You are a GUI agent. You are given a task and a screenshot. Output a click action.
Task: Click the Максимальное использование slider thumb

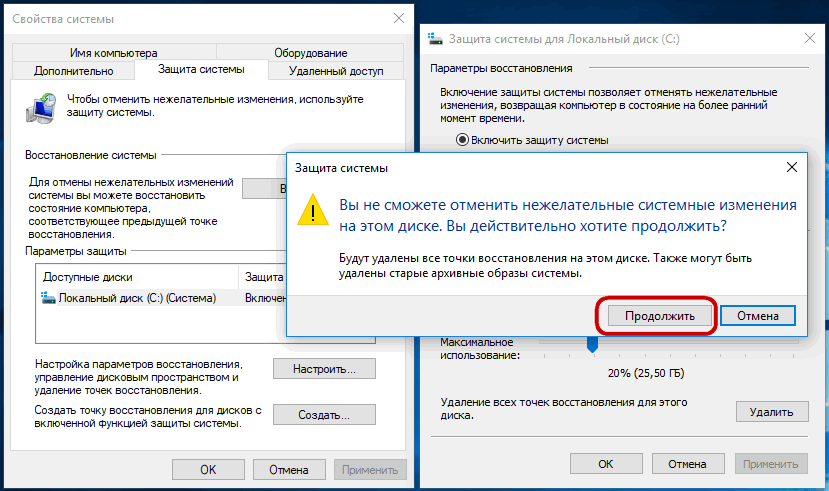[592, 344]
